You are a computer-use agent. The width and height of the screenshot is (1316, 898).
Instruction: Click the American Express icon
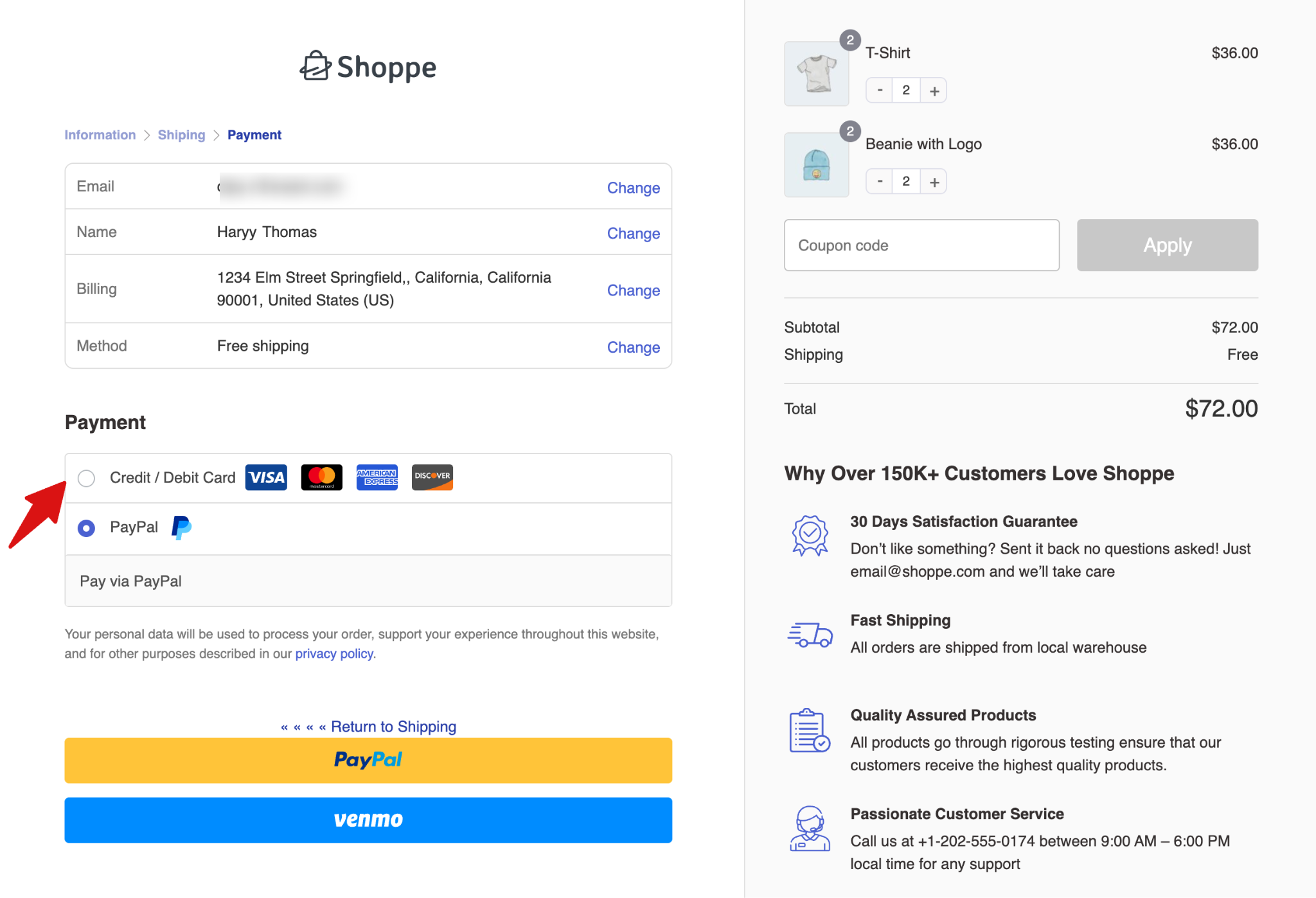click(x=377, y=477)
